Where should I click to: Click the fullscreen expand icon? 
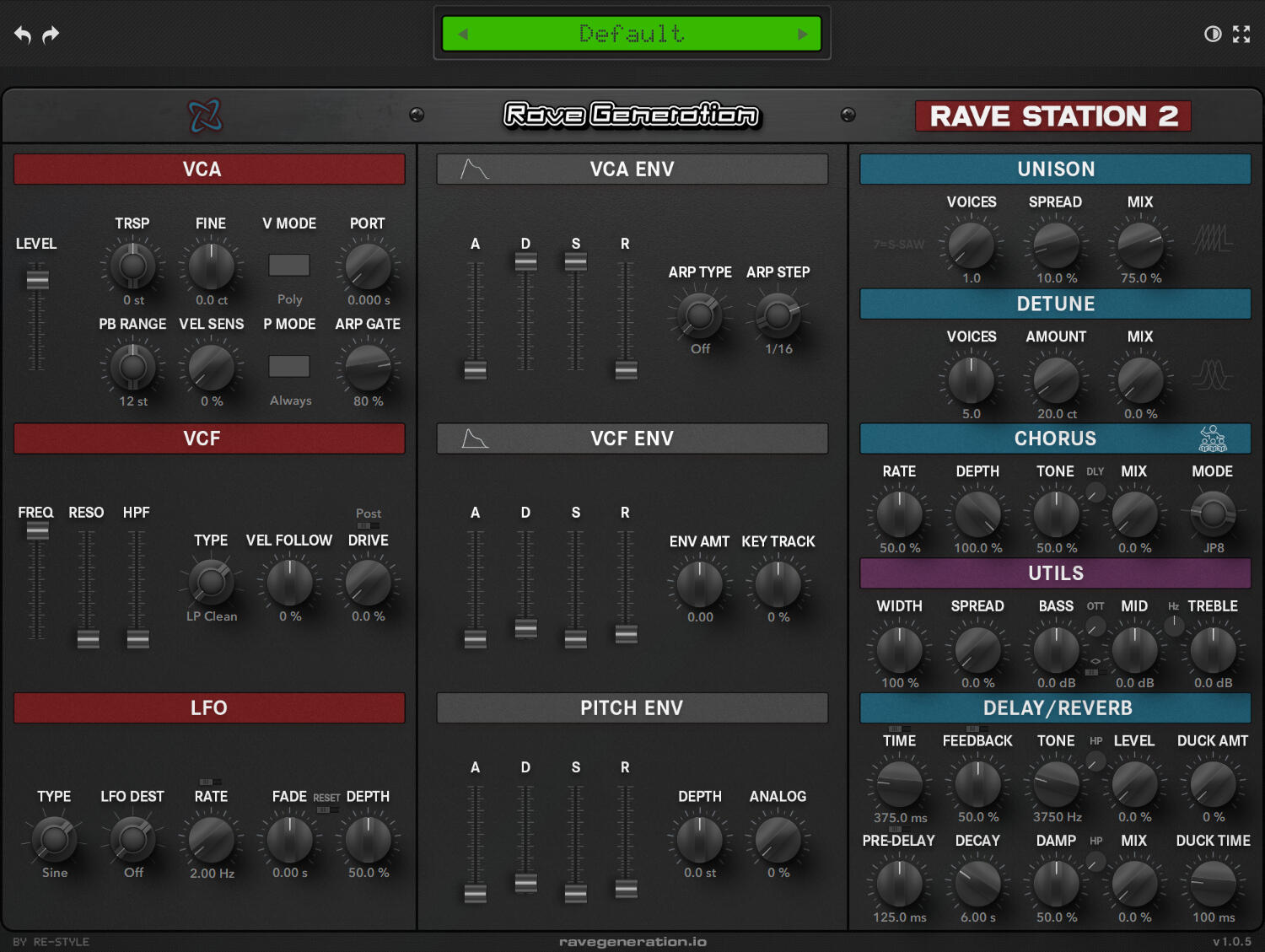[1241, 34]
